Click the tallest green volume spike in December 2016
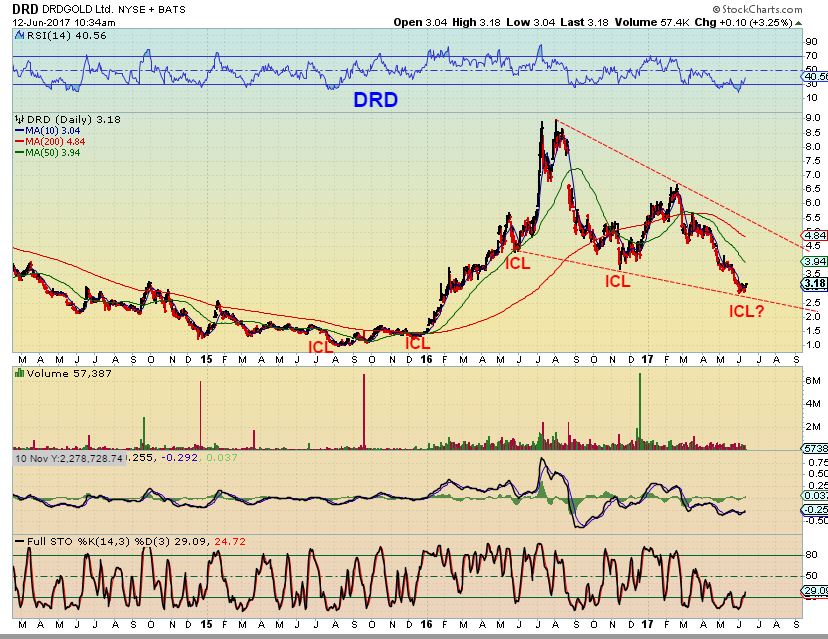Viewport: 828px width, 639px height. coord(639,411)
